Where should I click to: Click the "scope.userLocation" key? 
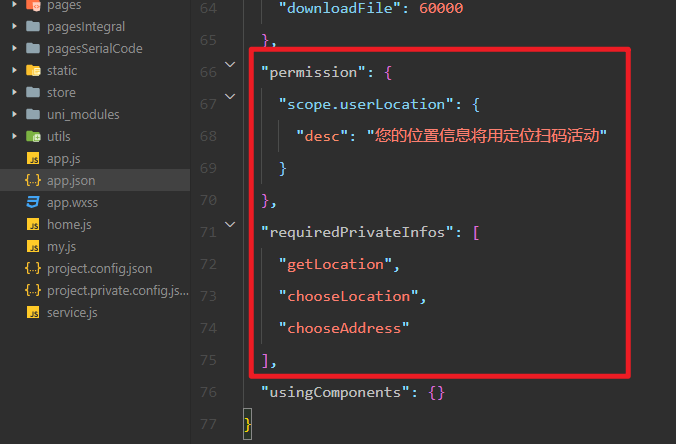coord(366,104)
